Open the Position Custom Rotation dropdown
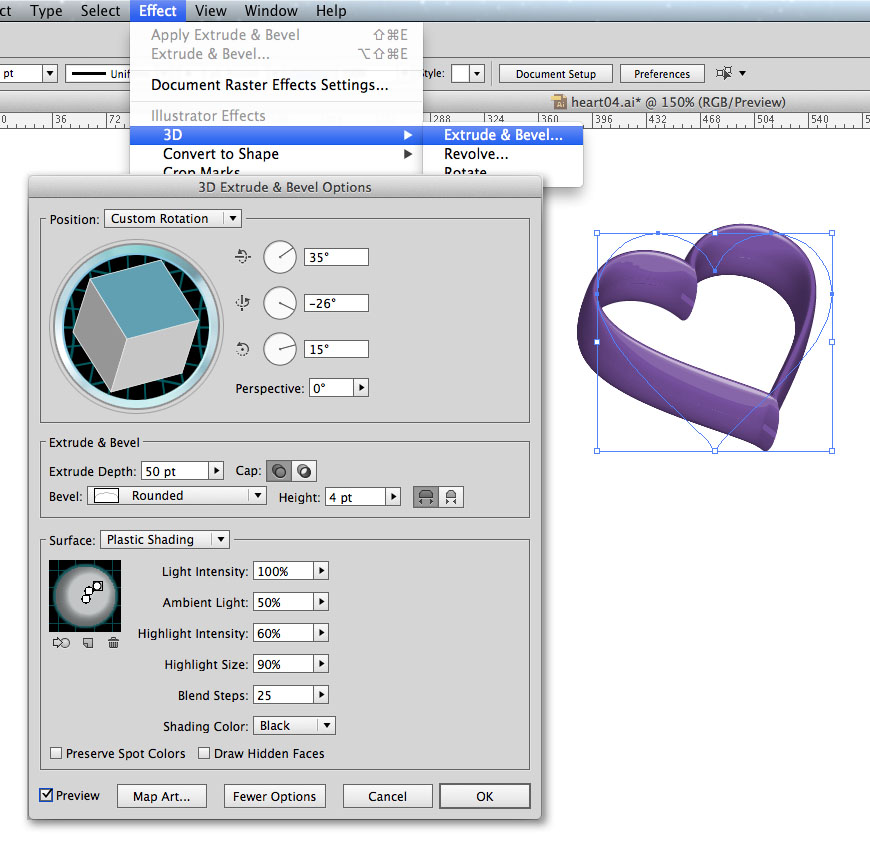870x846 pixels. [172, 218]
